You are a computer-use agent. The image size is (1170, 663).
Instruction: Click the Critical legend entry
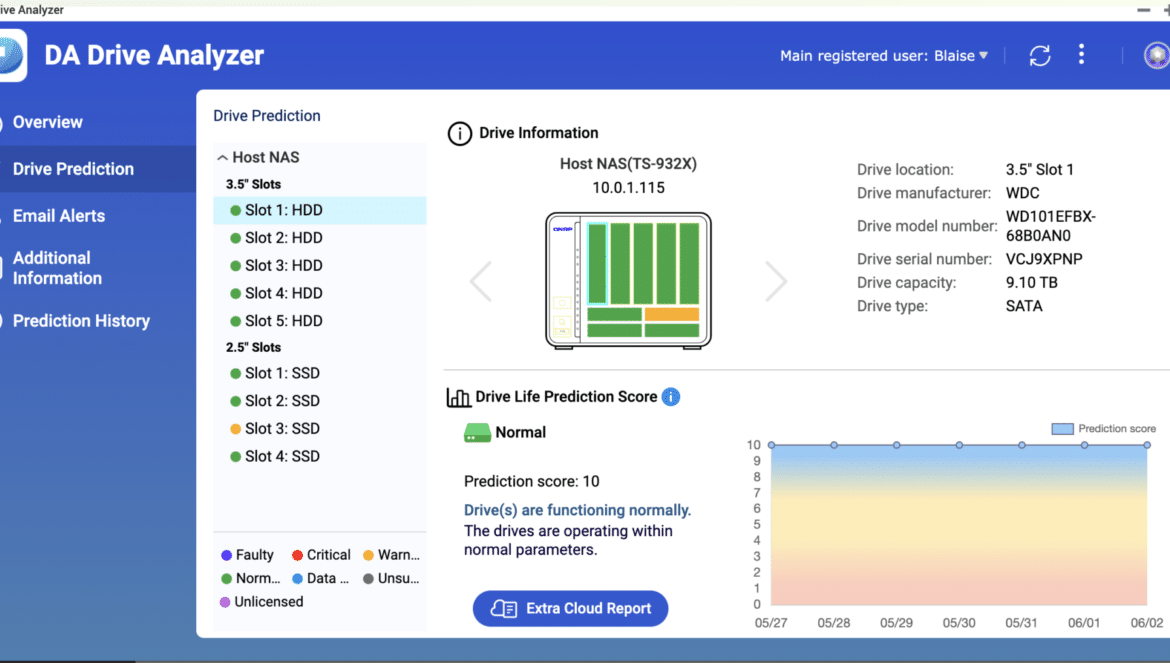pos(321,555)
